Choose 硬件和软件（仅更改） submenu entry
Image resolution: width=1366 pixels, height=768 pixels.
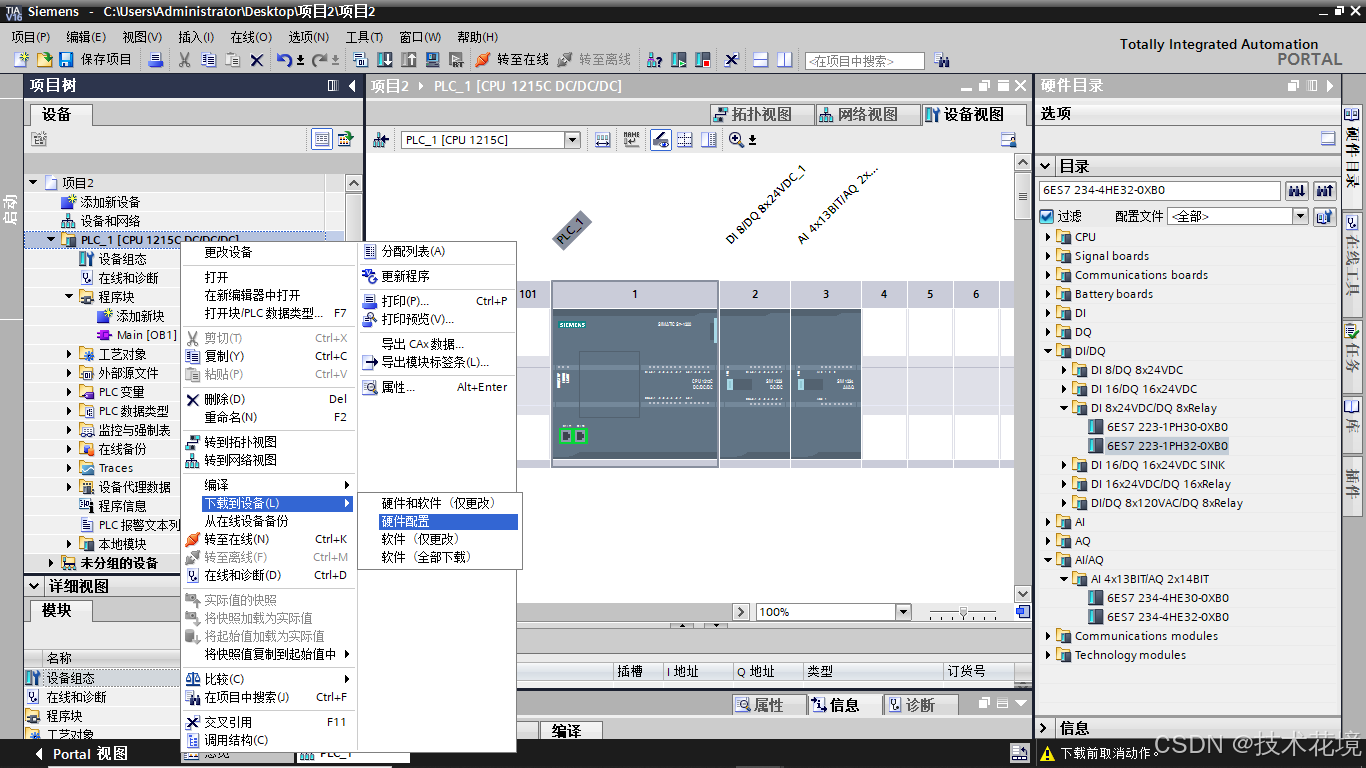click(x=438, y=503)
